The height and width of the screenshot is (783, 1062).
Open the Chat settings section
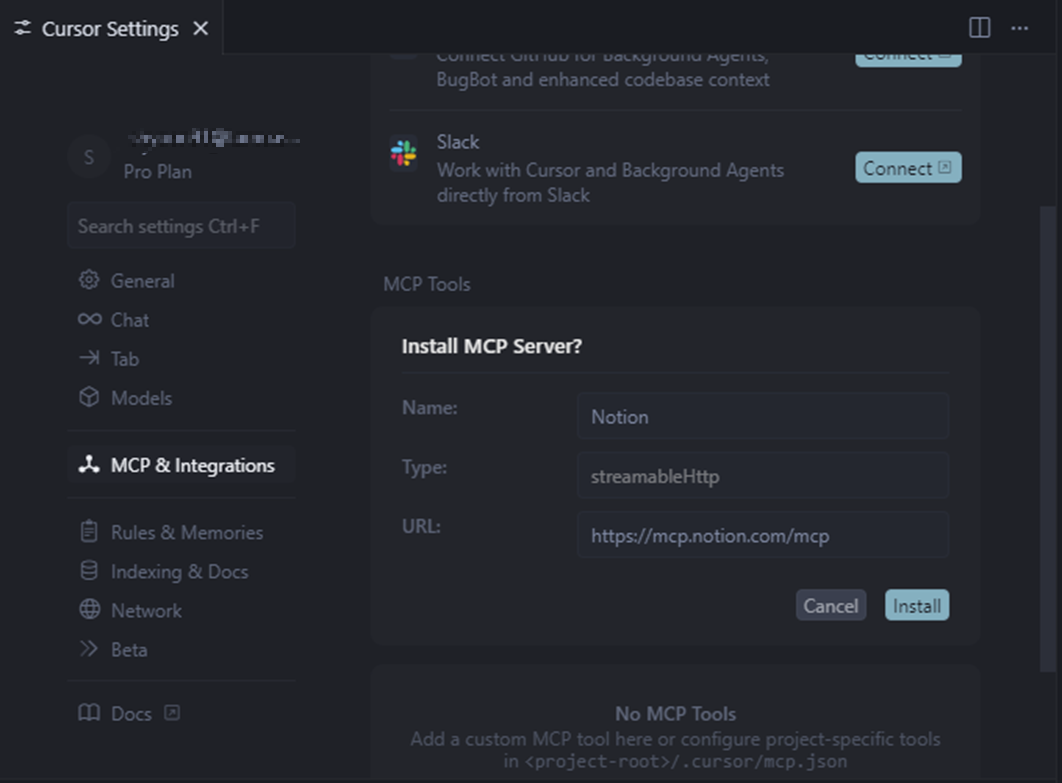tap(127, 320)
